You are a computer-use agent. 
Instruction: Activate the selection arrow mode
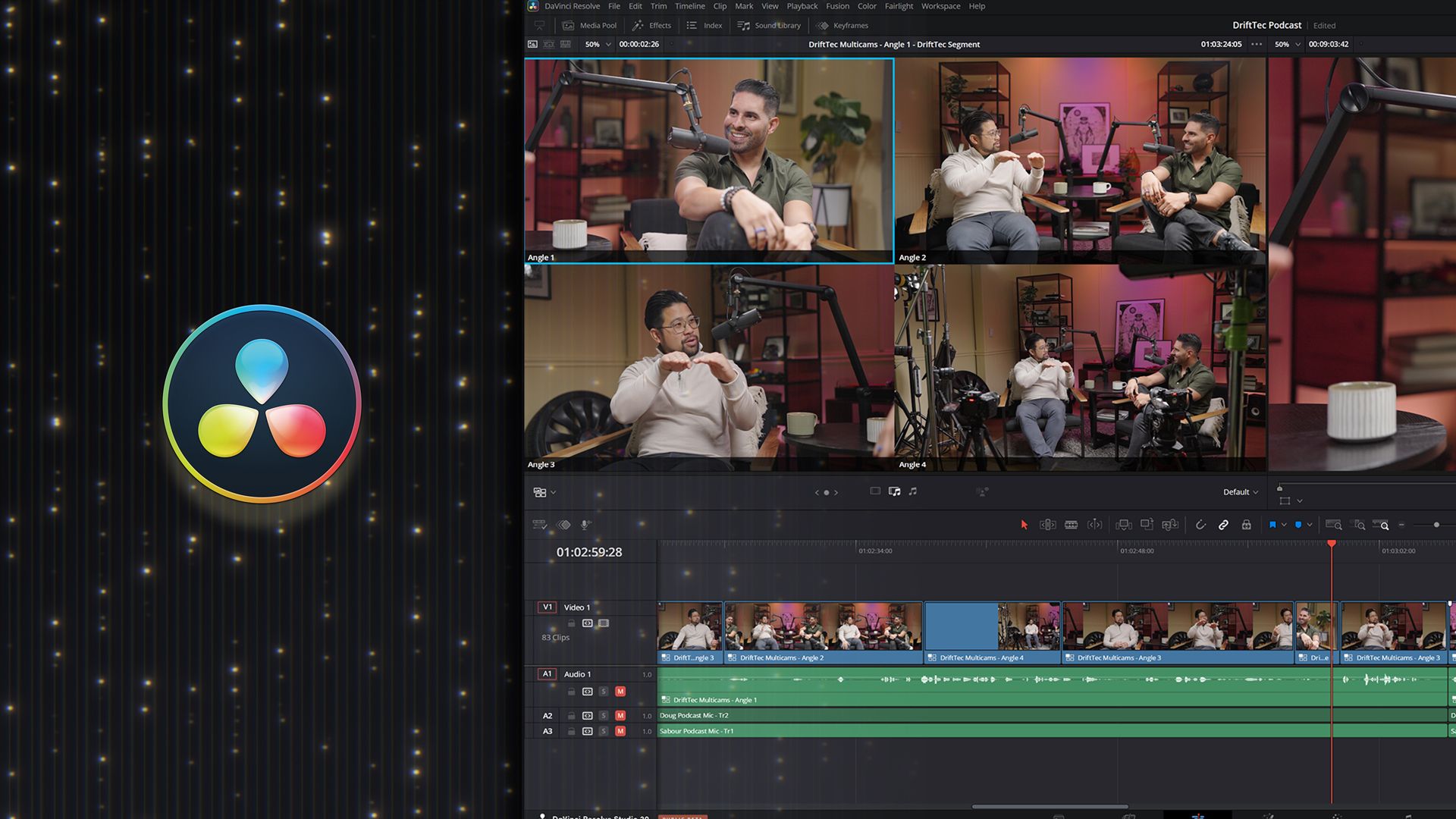(1024, 524)
